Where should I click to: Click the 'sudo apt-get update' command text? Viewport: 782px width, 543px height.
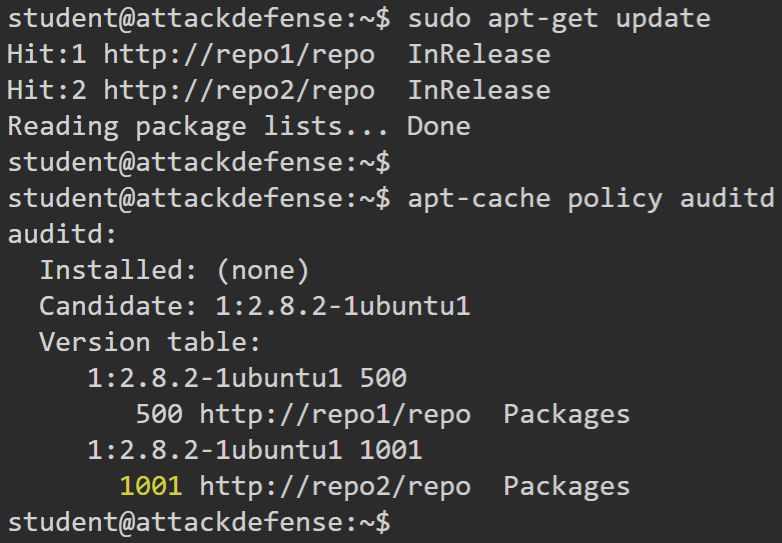[559, 19]
